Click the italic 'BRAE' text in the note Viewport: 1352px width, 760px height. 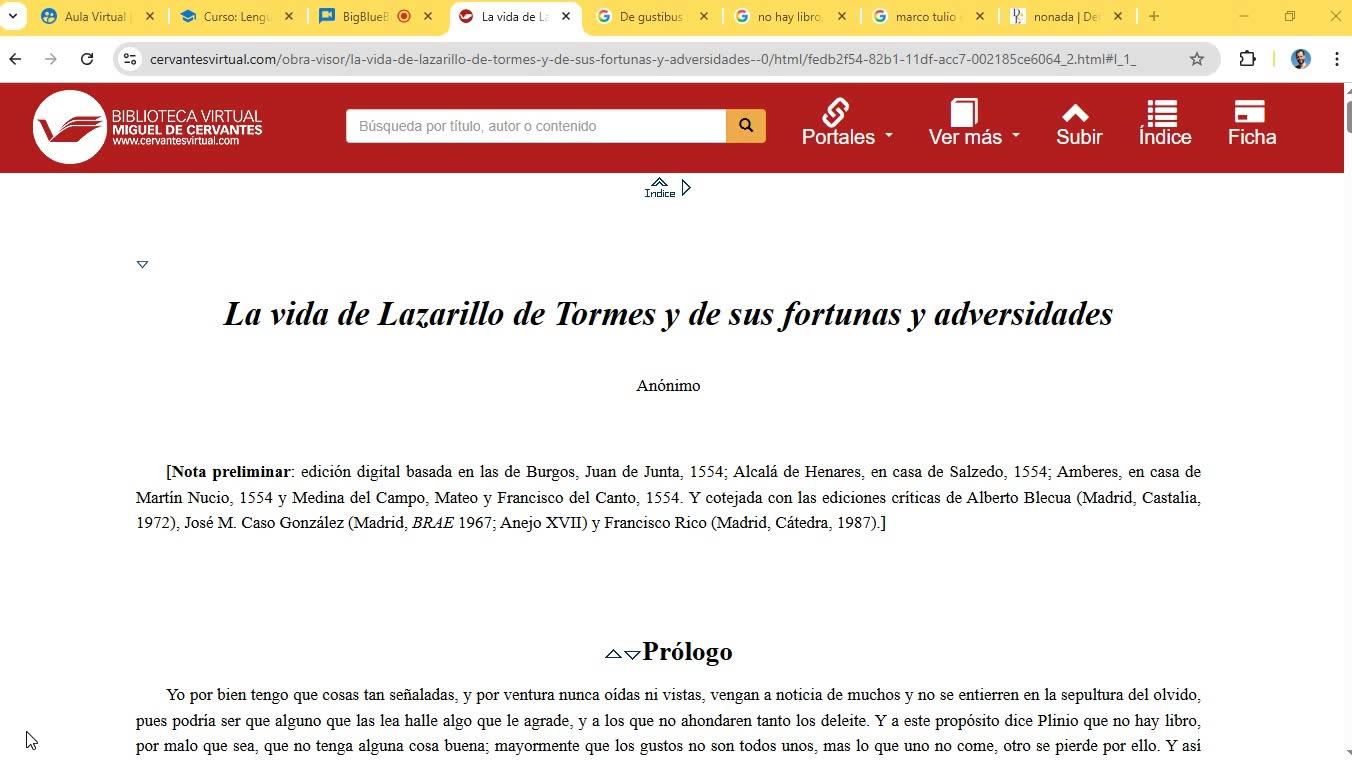click(432, 523)
